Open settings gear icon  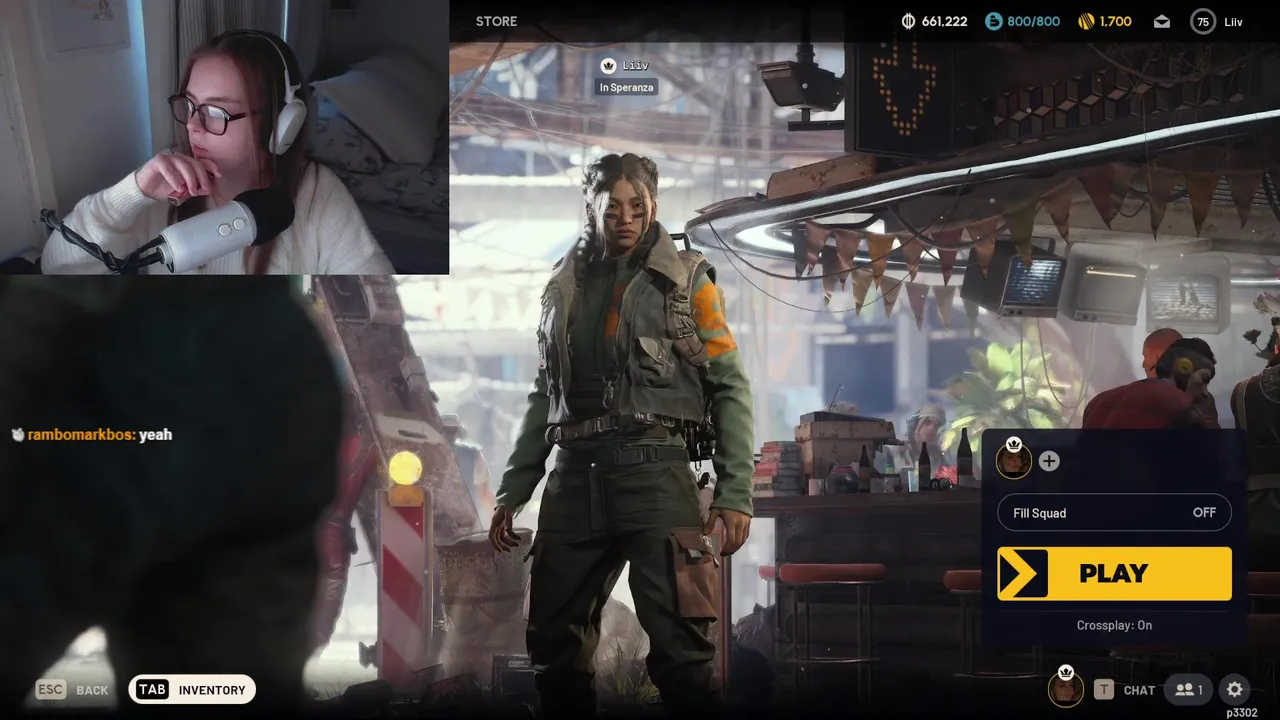(x=1235, y=689)
